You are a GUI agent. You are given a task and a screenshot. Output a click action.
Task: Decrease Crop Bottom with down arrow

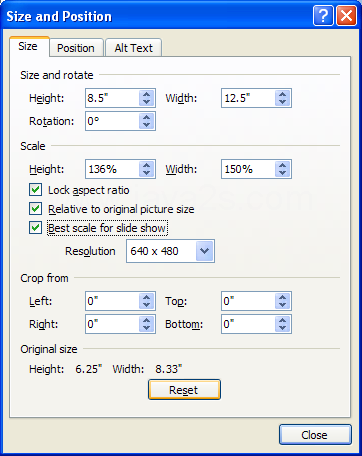tap(282, 328)
